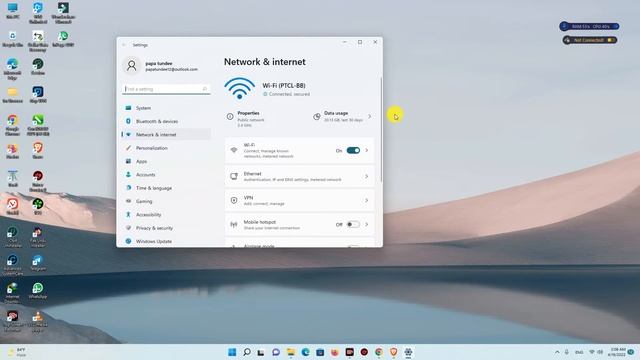Open Chat from the taskbar
The height and width of the screenshot is (360, 640).
276,352
